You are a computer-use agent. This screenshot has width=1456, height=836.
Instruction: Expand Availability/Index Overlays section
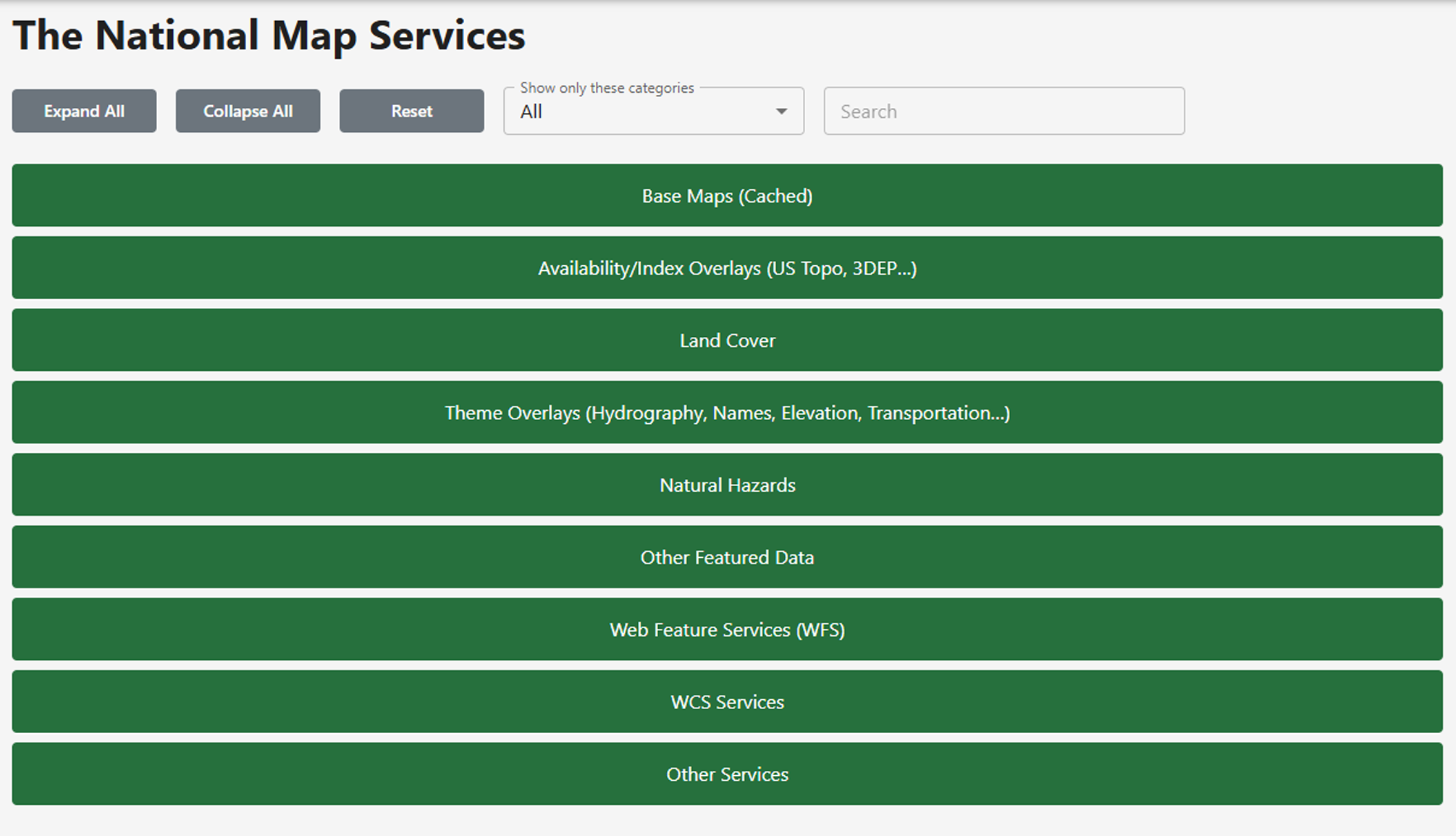point(727,268)
